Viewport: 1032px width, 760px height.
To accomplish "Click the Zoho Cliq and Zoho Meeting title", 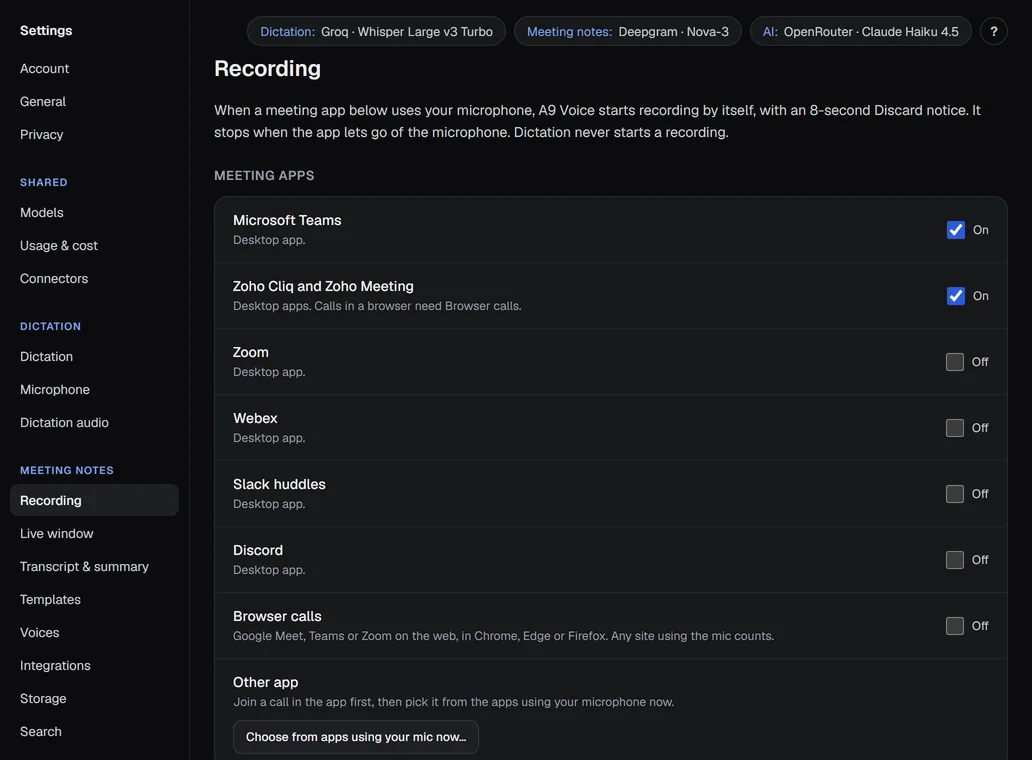I will pyautogui.click(x=323, y=286).
